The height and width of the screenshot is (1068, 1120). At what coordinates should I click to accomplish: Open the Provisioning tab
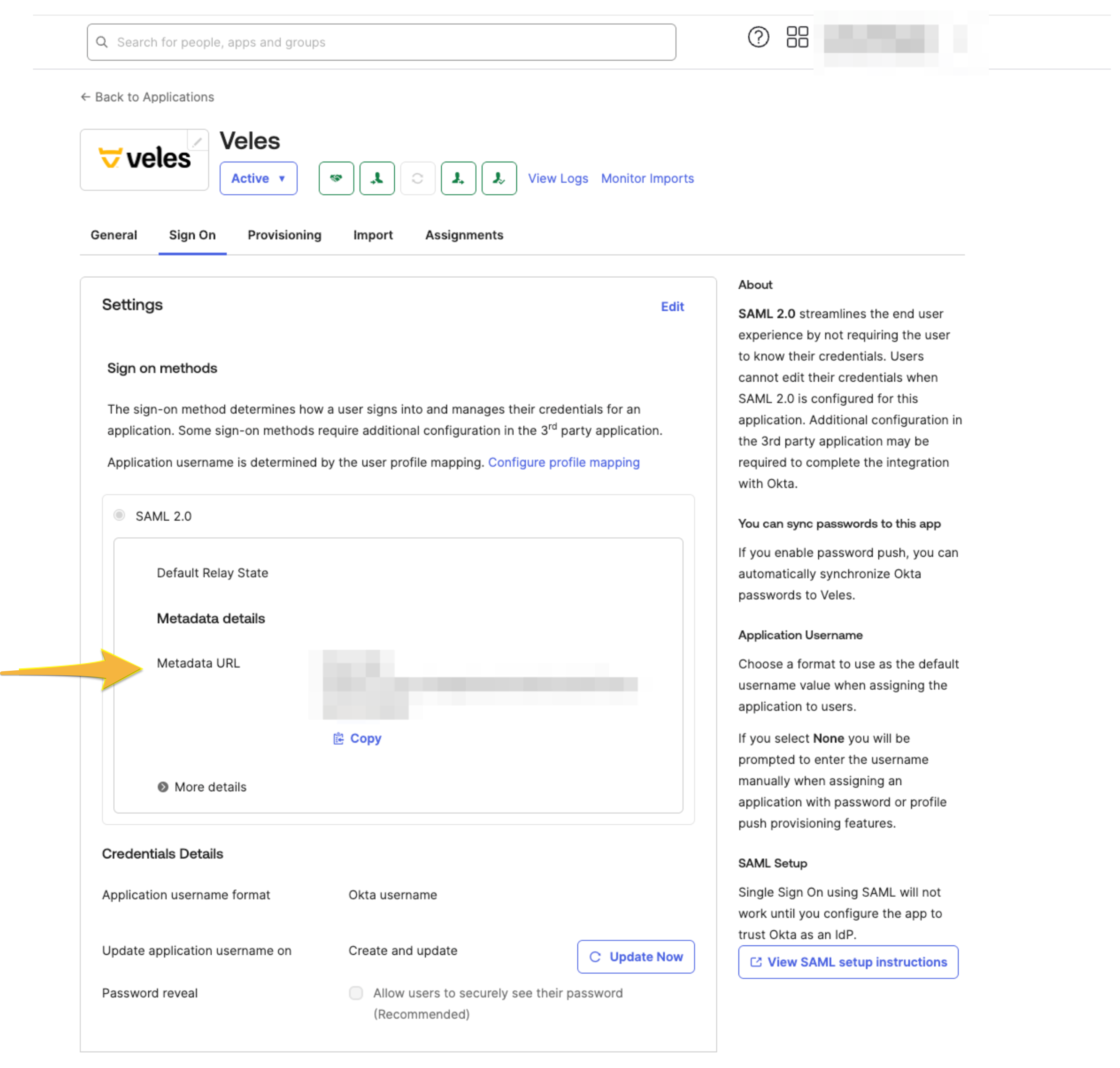[x=285, y=235]
